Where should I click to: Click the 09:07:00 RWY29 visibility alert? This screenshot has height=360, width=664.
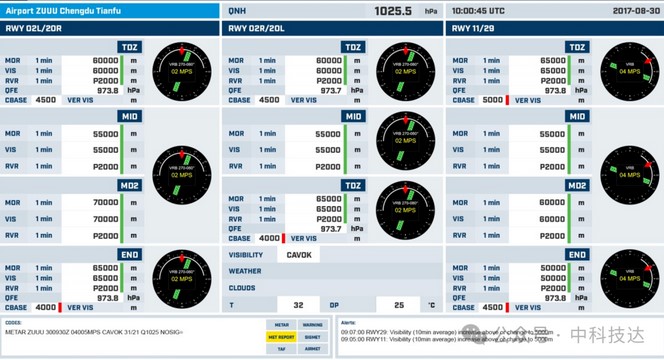[x=447, y=332]
